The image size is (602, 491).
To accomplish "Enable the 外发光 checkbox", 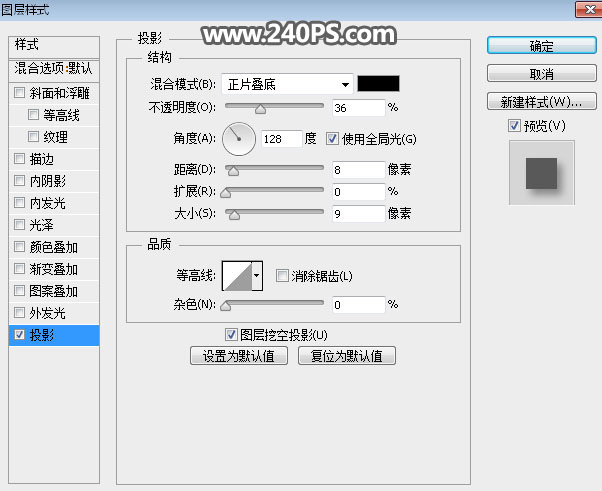I will [19, 312].
